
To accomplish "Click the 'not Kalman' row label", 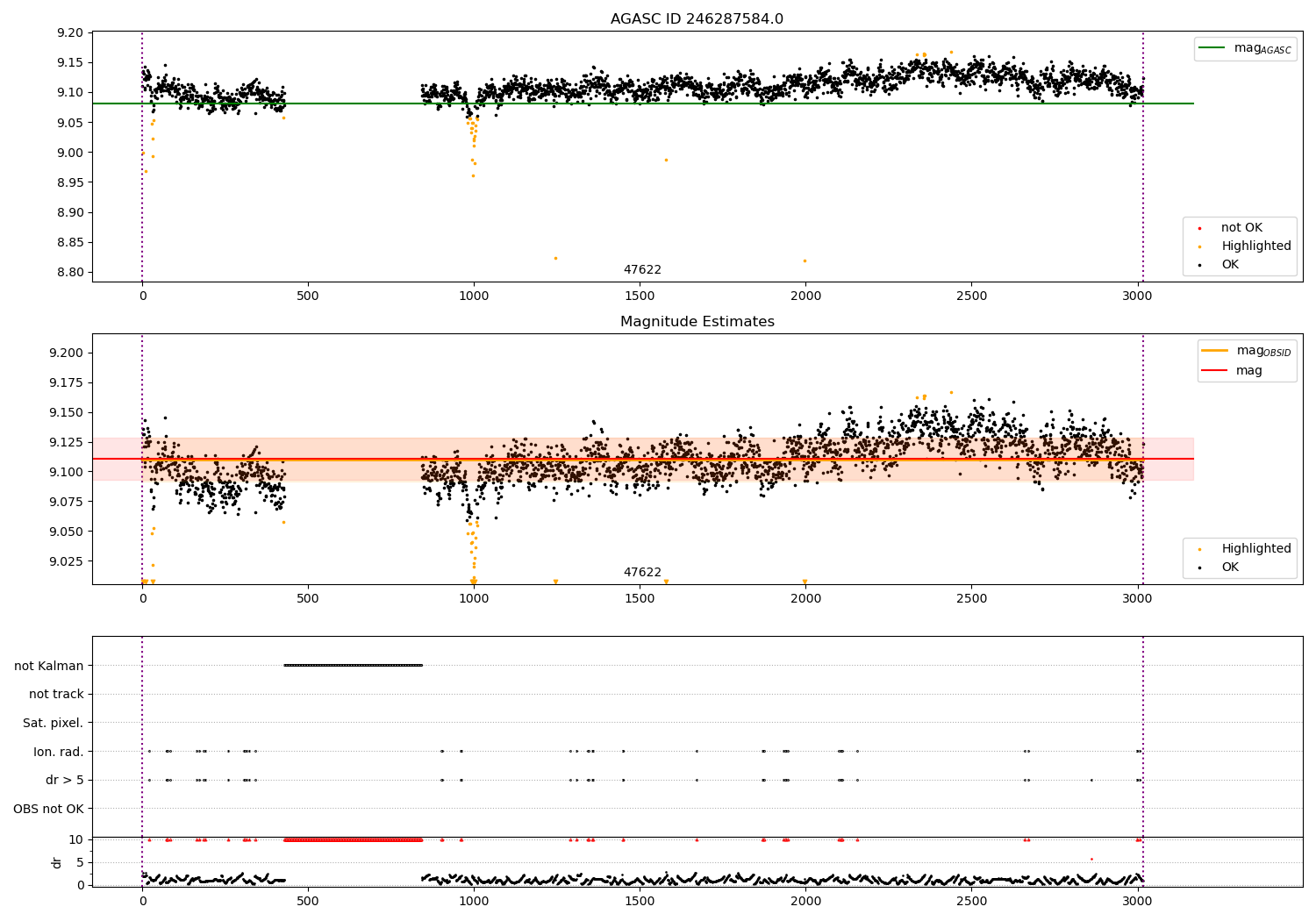I will [49, 666].
